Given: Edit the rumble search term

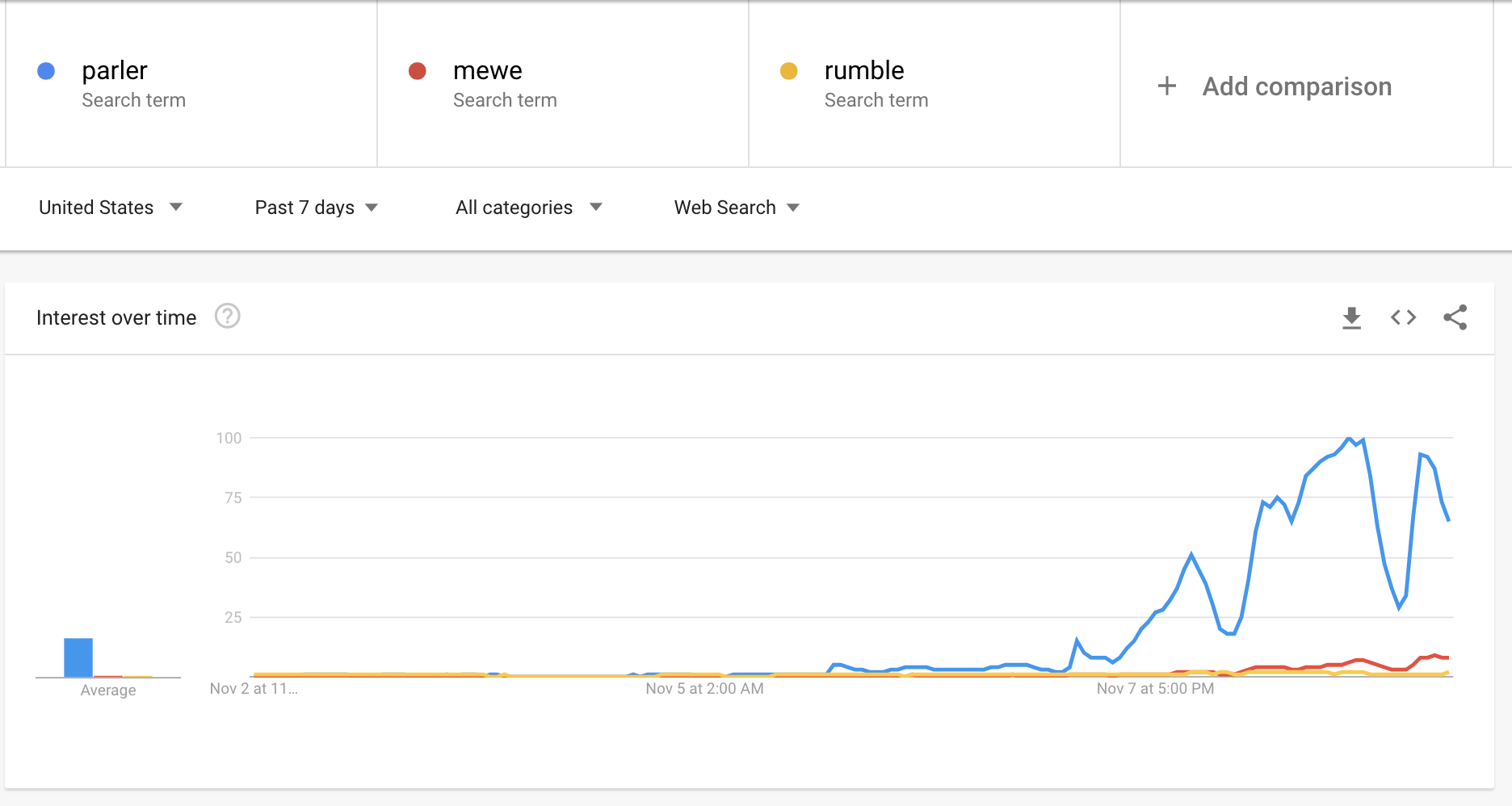Looking at the screenshot, I should click(863, 71).
